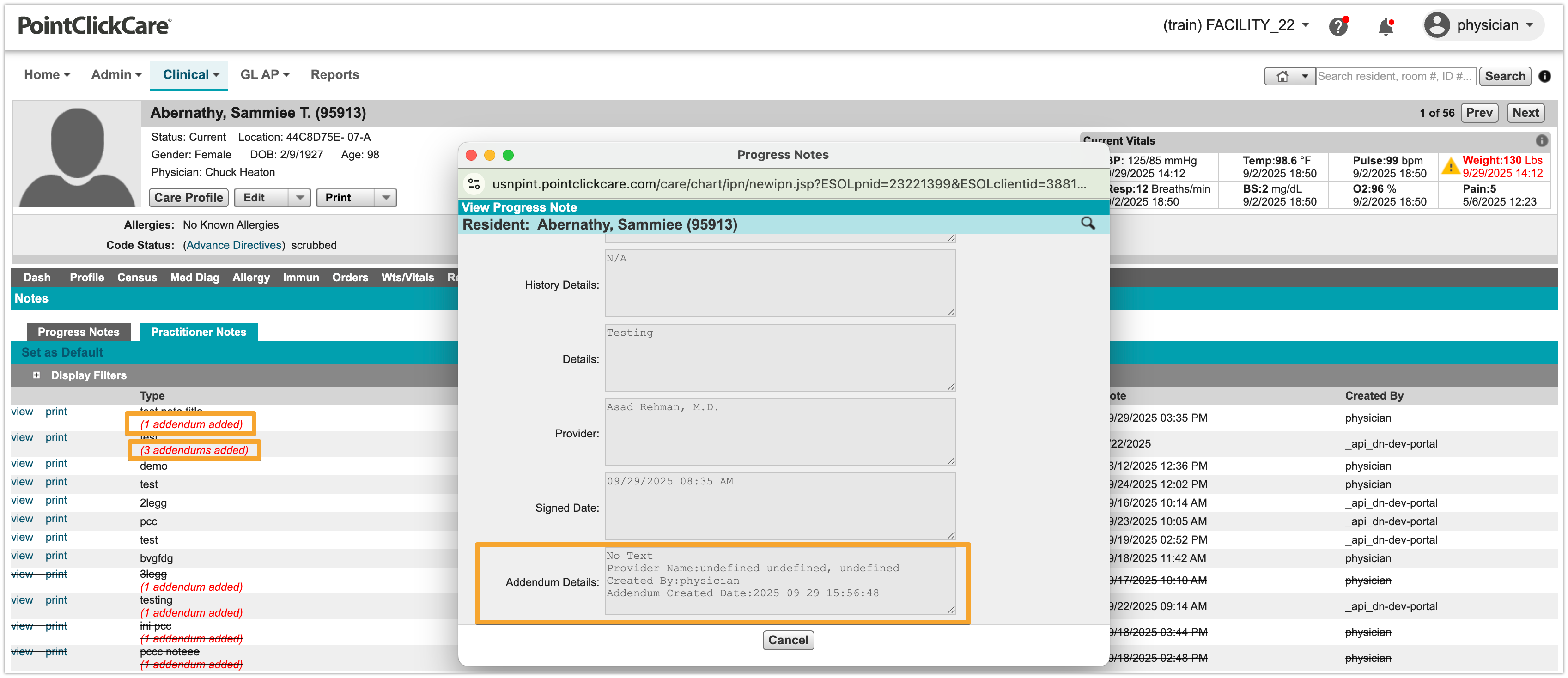Open the physician account dropdown arrow
This screenshot has height=678, width=1568.
[1529, 25]
